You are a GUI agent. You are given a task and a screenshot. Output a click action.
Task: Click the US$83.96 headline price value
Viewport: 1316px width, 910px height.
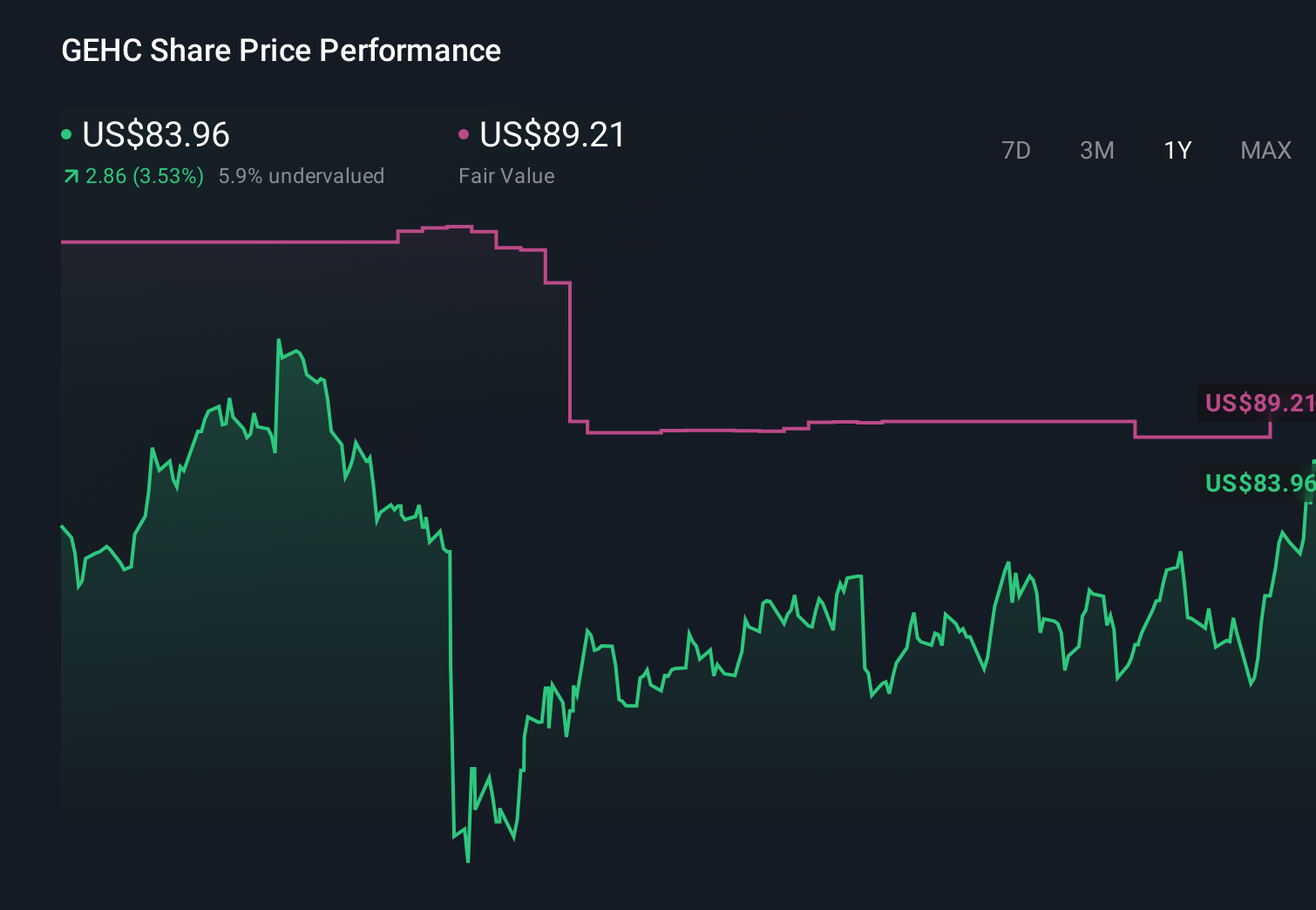tap(155, 134)
